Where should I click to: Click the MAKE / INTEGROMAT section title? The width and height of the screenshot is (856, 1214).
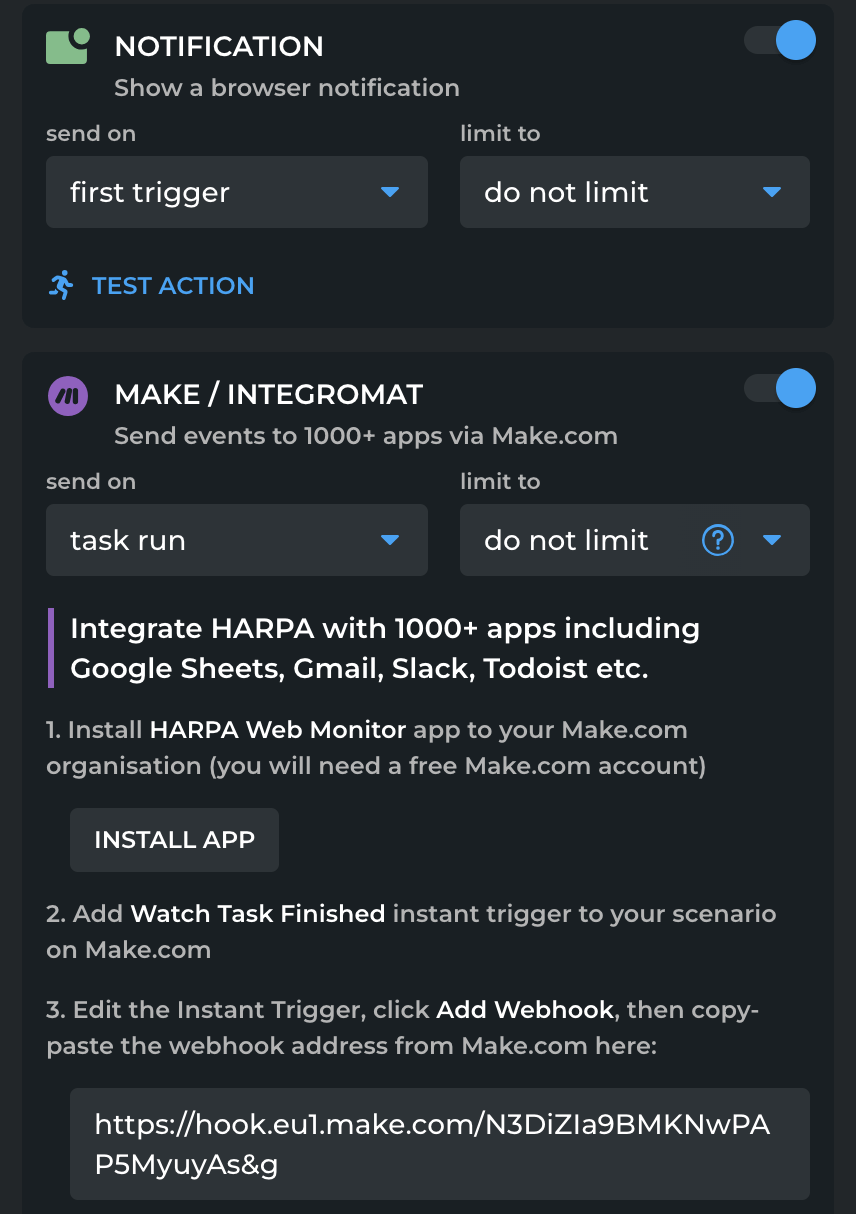pyautogui.click(x=269, y=394)
